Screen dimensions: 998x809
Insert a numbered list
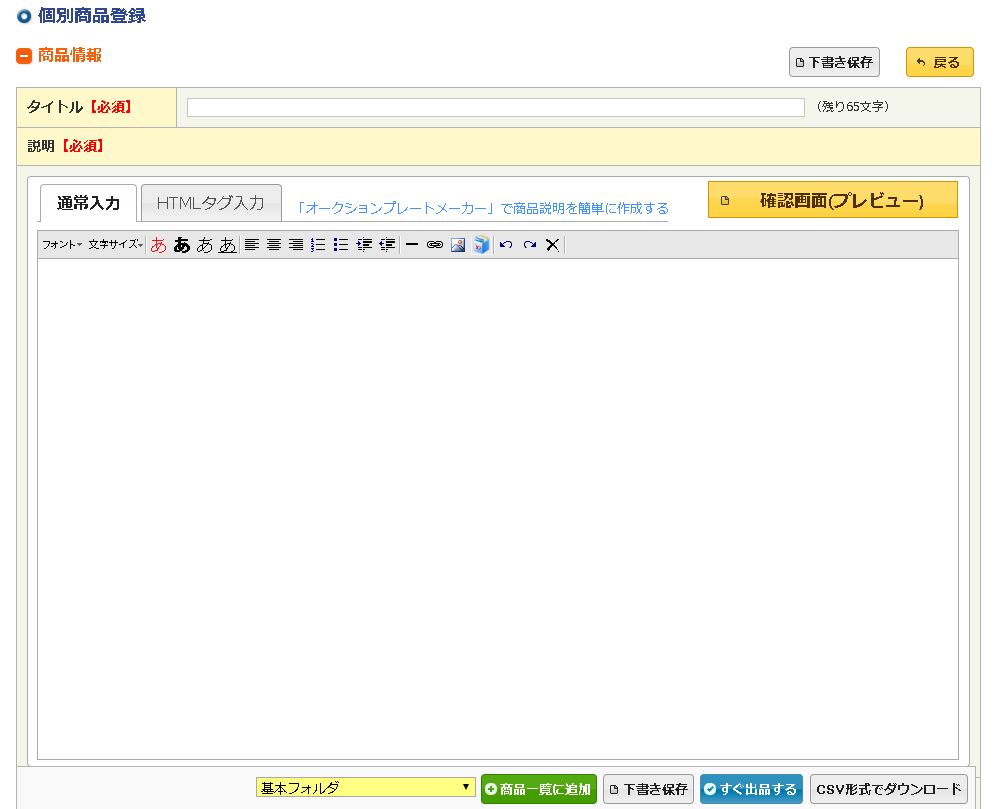(318, 245)
